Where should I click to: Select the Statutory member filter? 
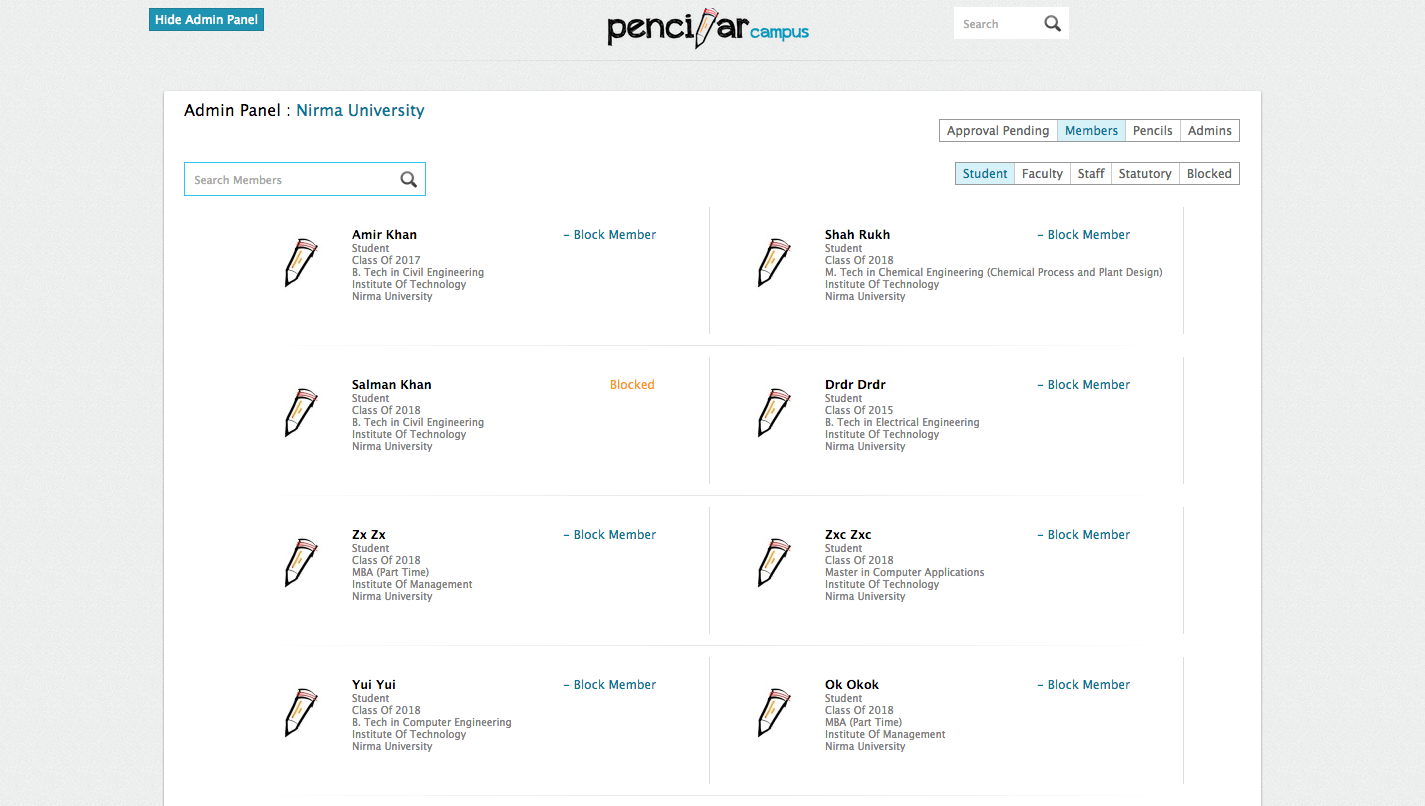tap(1145, 174)
